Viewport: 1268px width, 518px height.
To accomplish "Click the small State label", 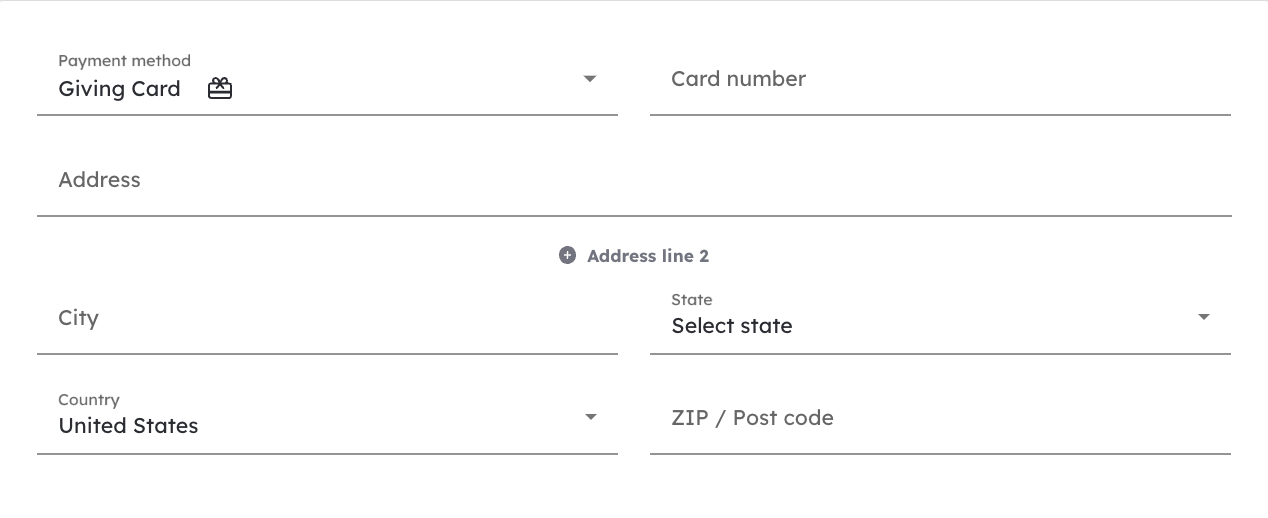I will coord(692,300).
